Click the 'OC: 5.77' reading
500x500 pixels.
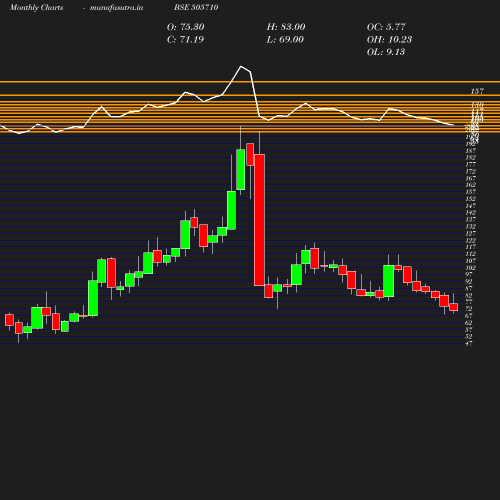click(x=386, y=27)
